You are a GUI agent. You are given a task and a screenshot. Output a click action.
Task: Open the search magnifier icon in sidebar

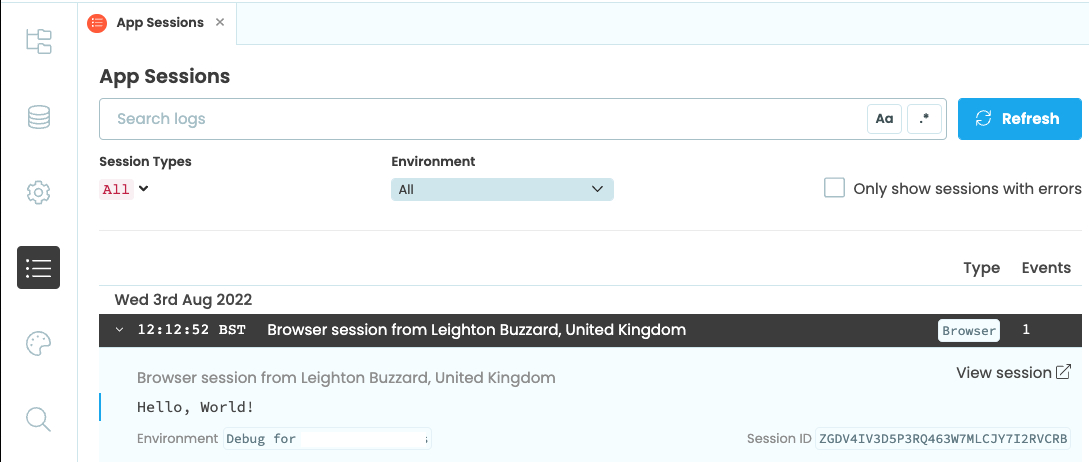[x=38, y=419]
